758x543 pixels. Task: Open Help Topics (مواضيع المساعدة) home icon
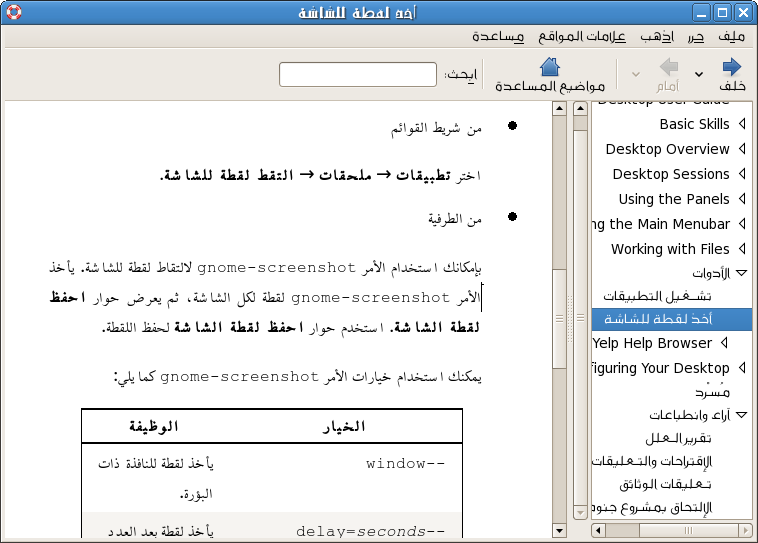coord(550,68)
